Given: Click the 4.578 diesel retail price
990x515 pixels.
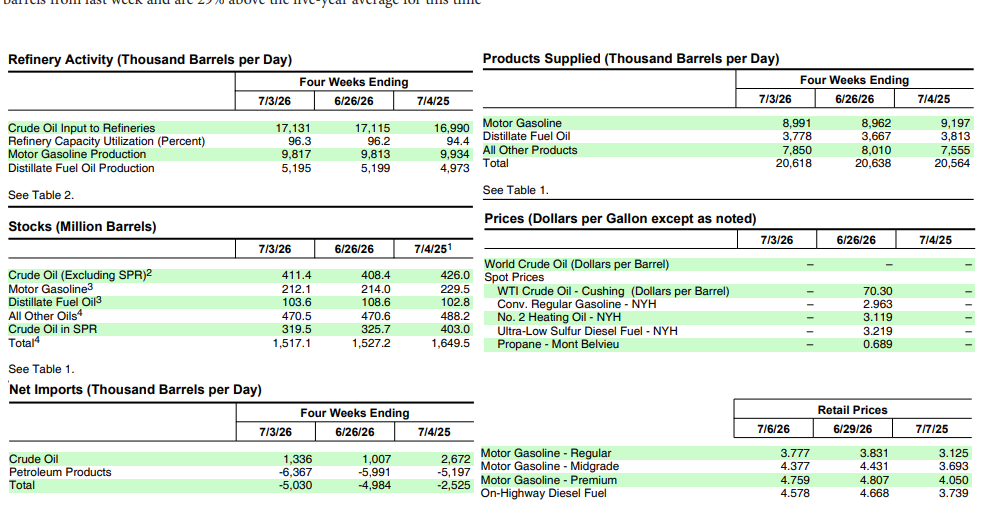Looking at the screenshot, I should click(795, 494).
